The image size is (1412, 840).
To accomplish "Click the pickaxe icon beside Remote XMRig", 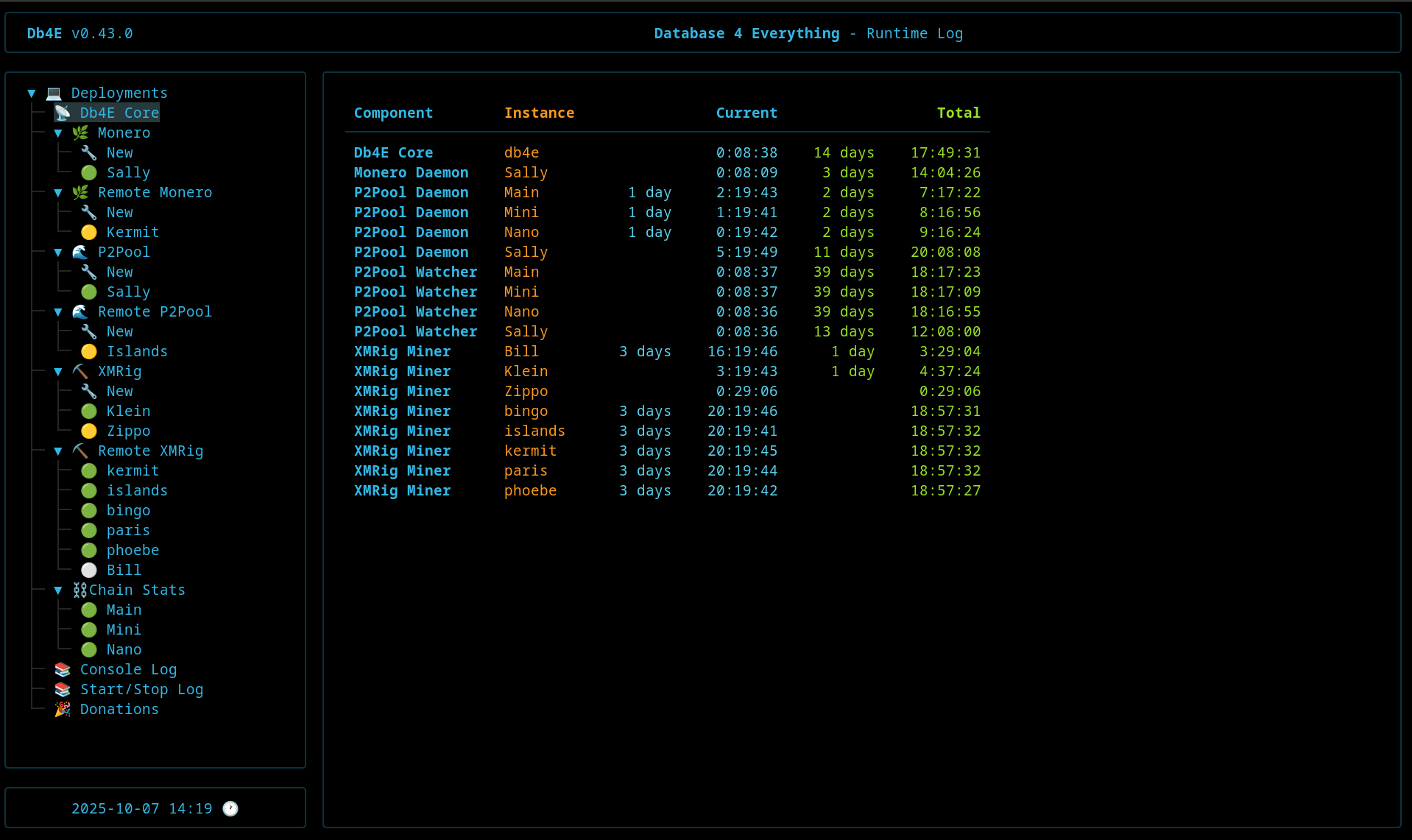I will [x=80, y=451].
